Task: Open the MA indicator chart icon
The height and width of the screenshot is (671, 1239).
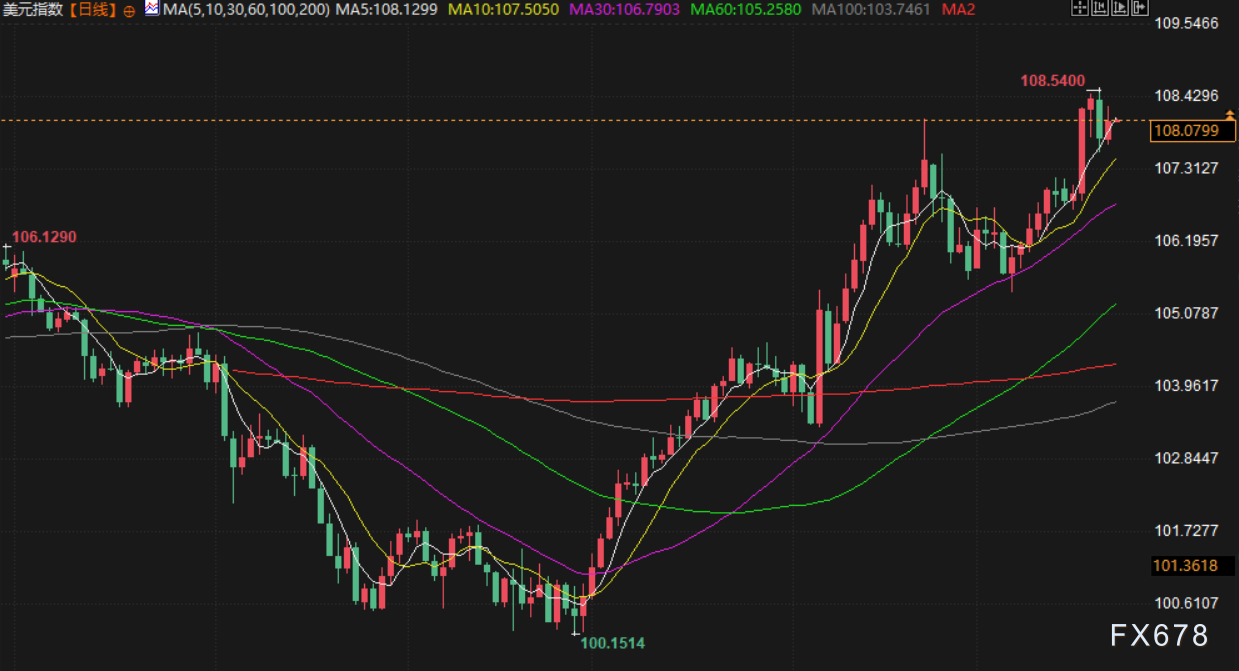Action: click(x=151, y=9)
